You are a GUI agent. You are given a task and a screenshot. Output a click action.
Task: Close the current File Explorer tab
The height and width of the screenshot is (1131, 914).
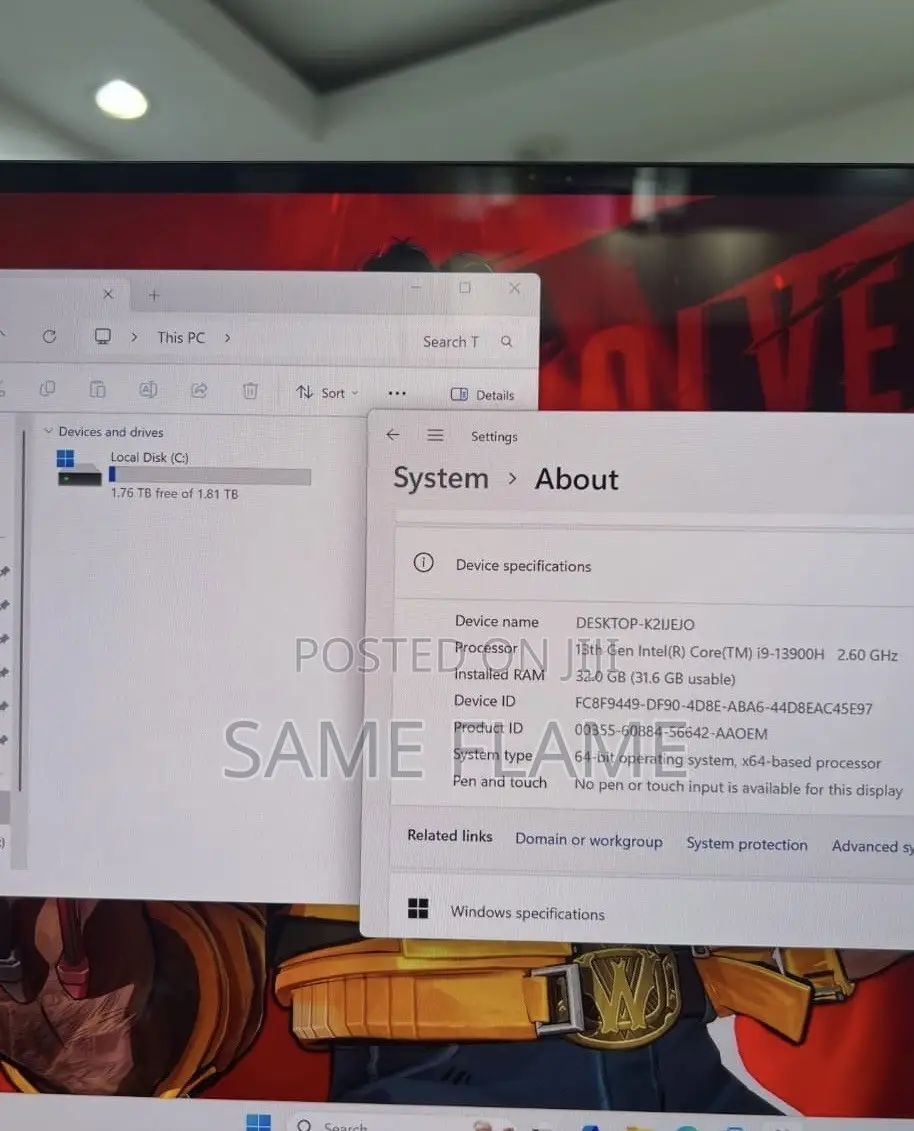pyautogui.click(x=107, y=294)
